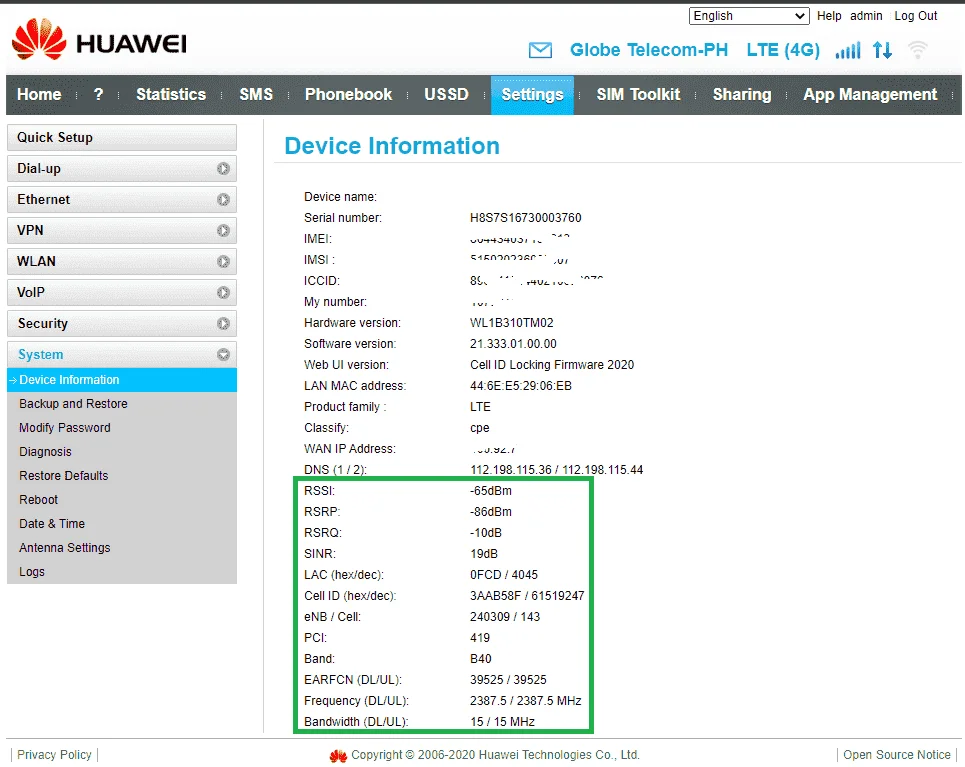Open the envelope messages icon

coord(540,50)
